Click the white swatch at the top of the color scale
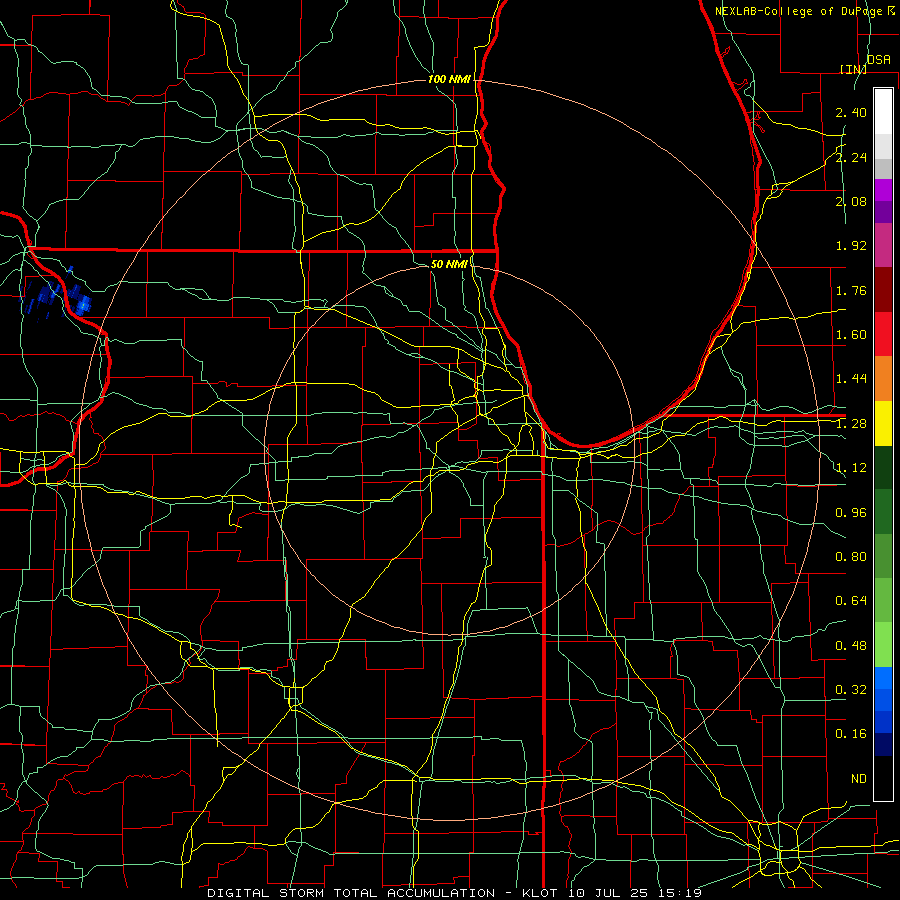The image size is (900, 900). click(883, 111)
